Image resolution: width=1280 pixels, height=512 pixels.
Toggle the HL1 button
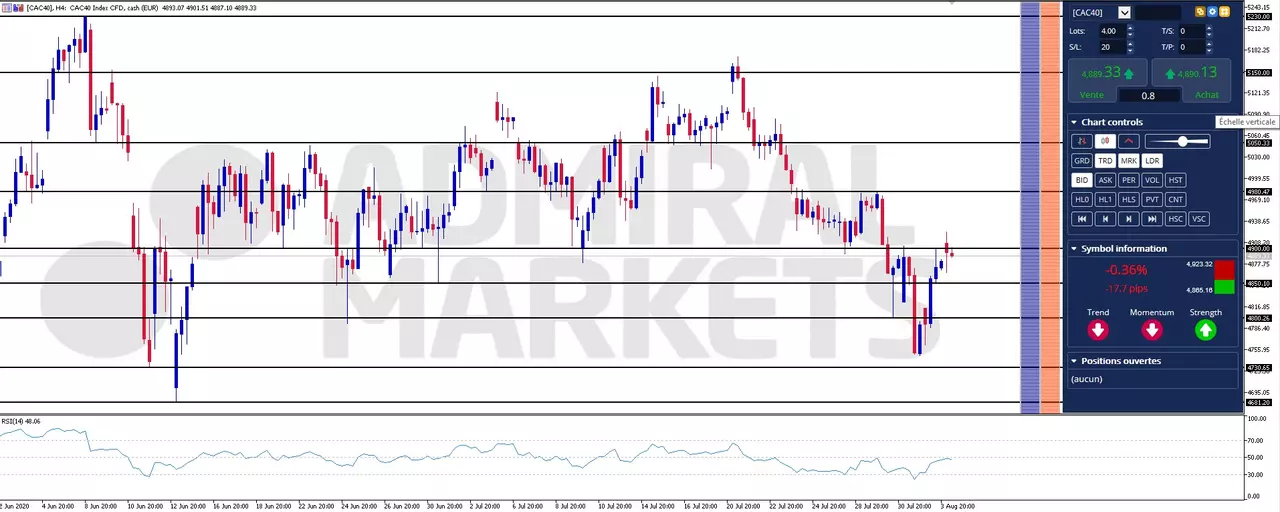point(1105,199)
